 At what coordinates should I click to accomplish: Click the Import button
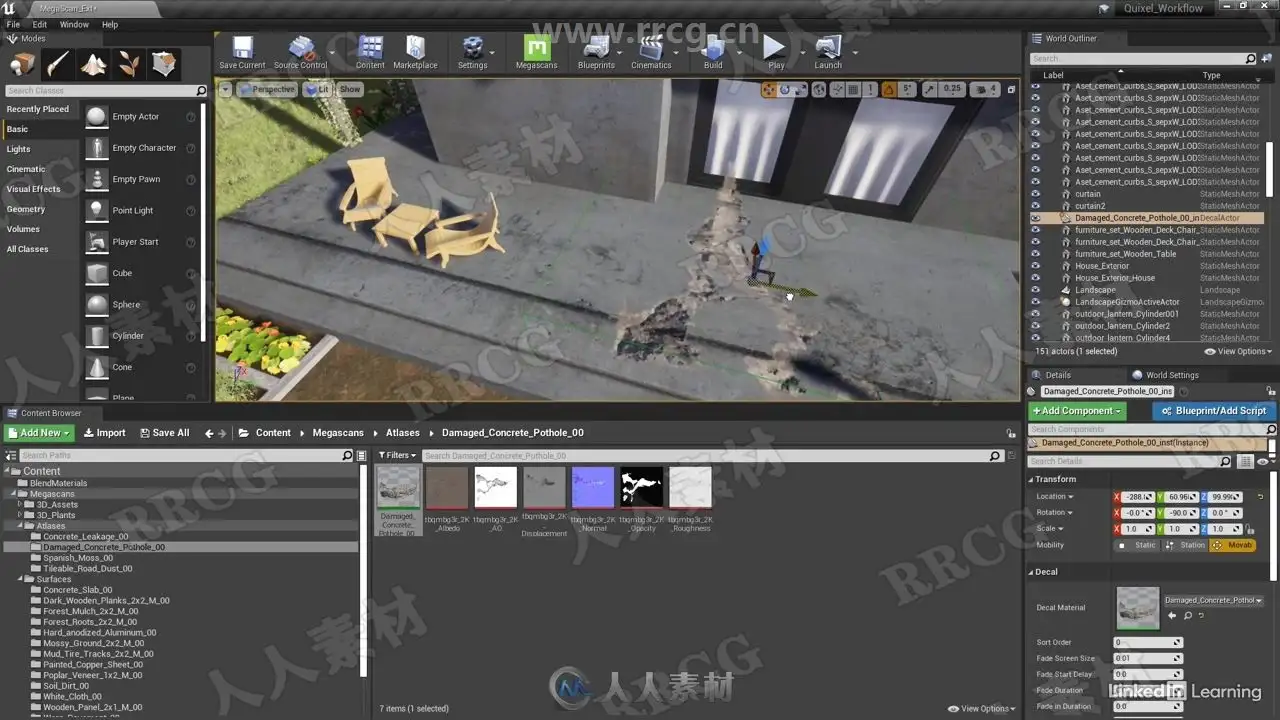(x=104, y=433)
